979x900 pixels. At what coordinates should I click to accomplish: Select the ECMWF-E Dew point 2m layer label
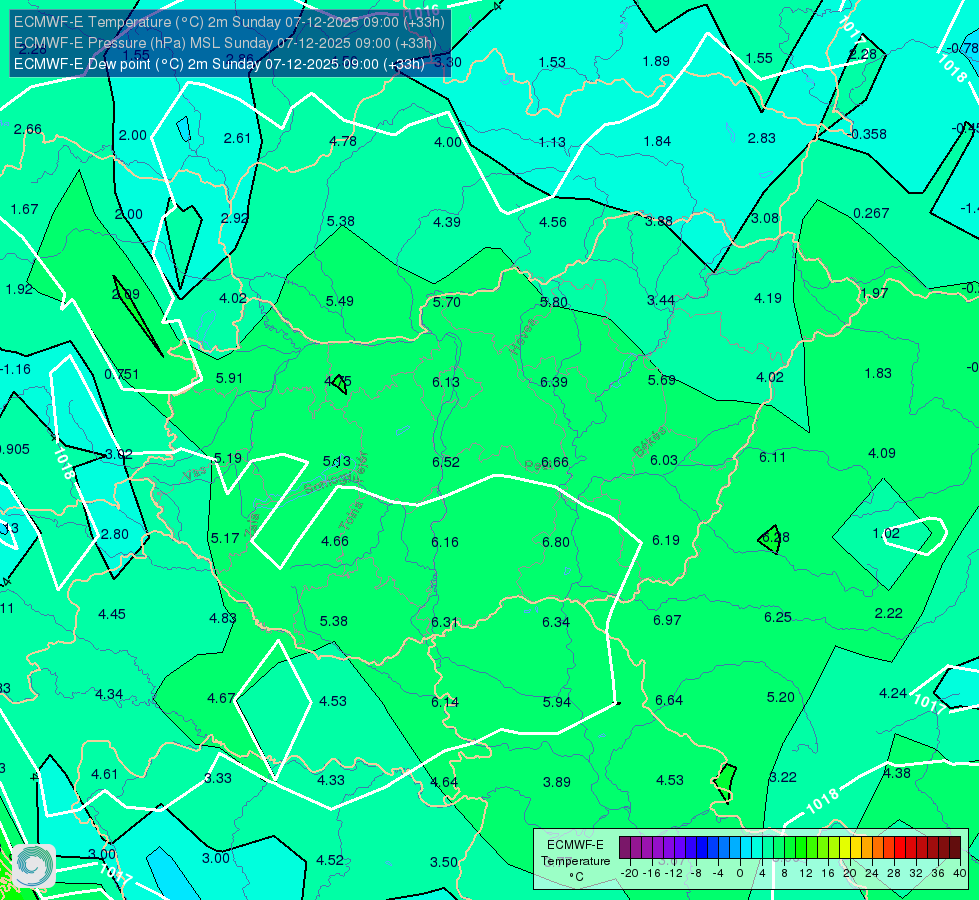[x=219, y=64]
